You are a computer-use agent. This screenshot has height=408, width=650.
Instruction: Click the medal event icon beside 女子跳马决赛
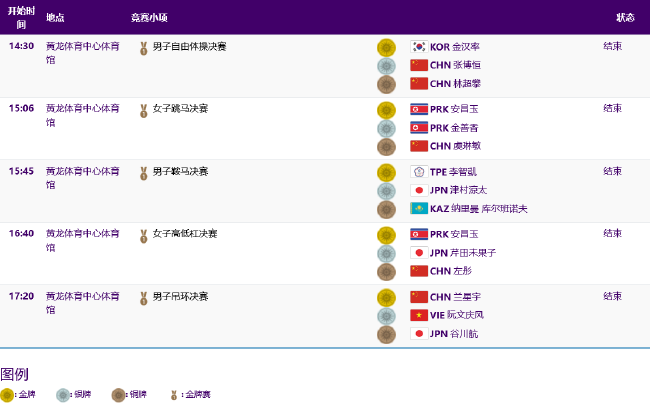coord(143,111)
